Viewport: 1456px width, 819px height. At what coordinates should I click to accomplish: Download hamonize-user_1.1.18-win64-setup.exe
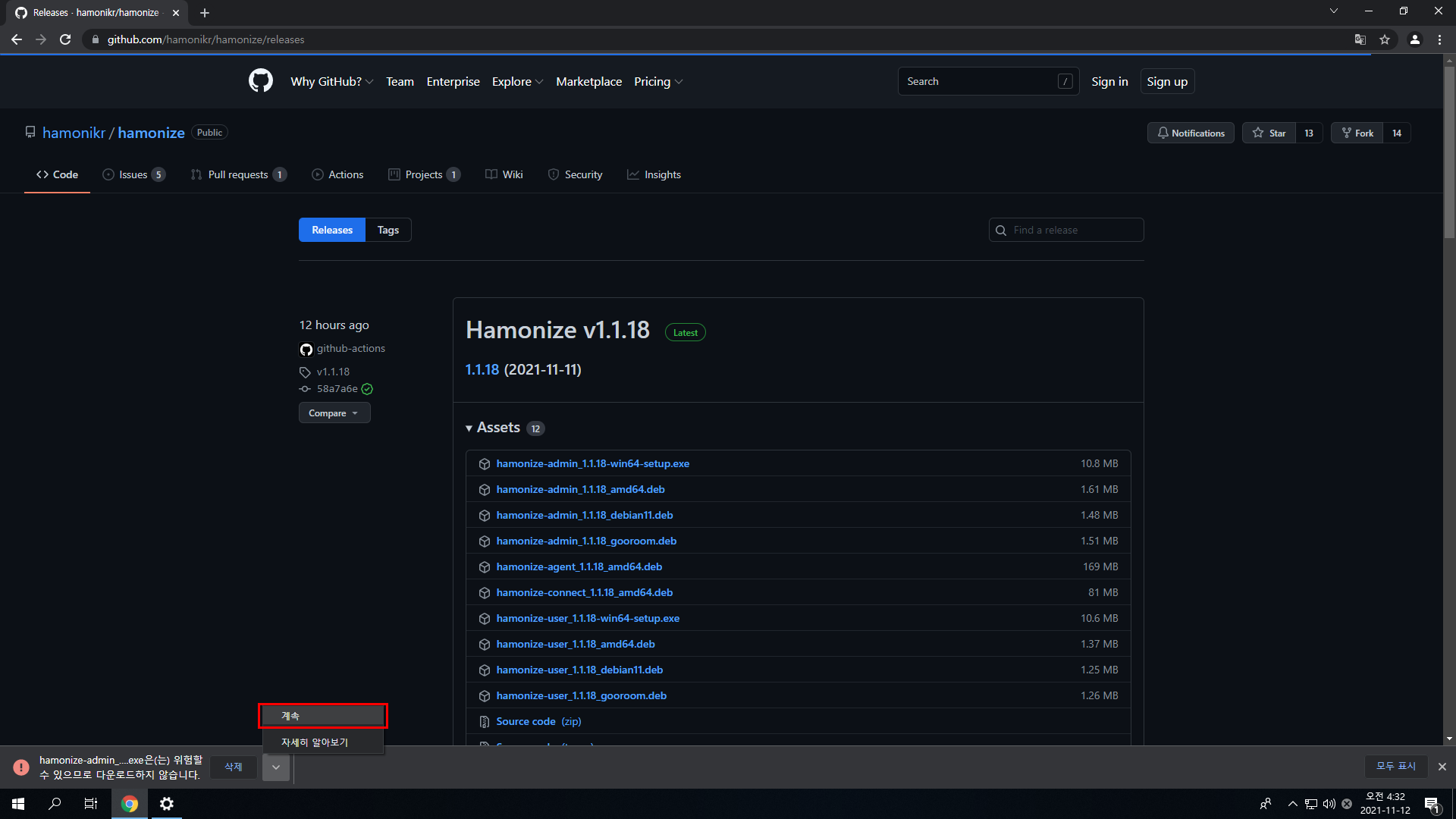[x=588, y=619]
